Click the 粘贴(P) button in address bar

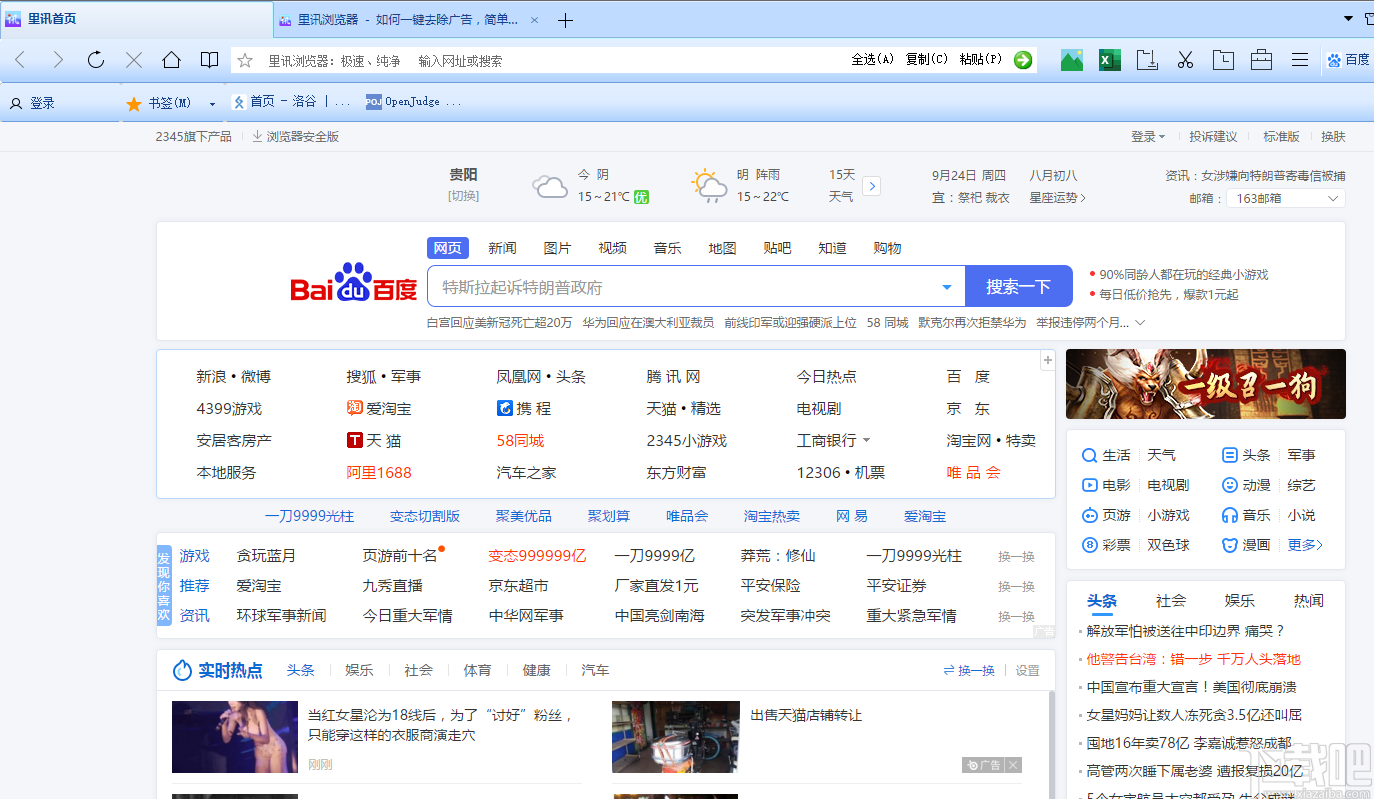[980, 60]
